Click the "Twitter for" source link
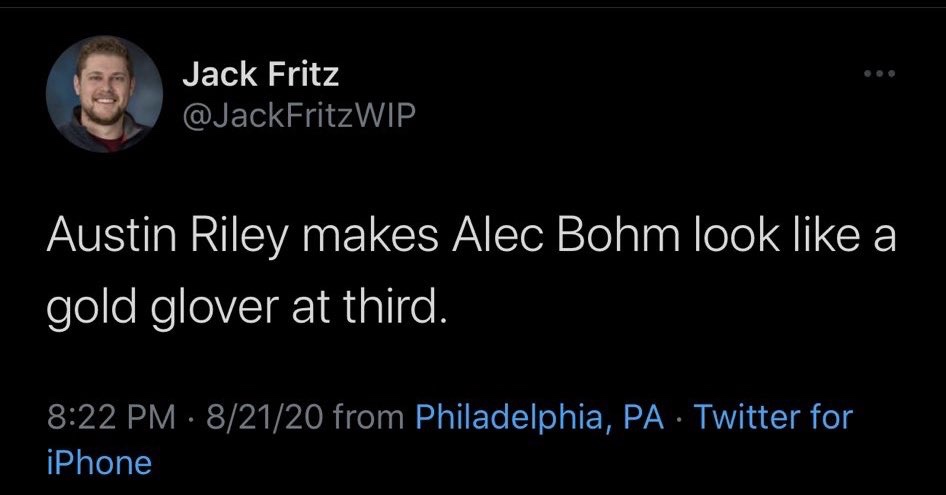Image resolution: width=946 pixels, height=495 pixels. click(x=773, y=416)
